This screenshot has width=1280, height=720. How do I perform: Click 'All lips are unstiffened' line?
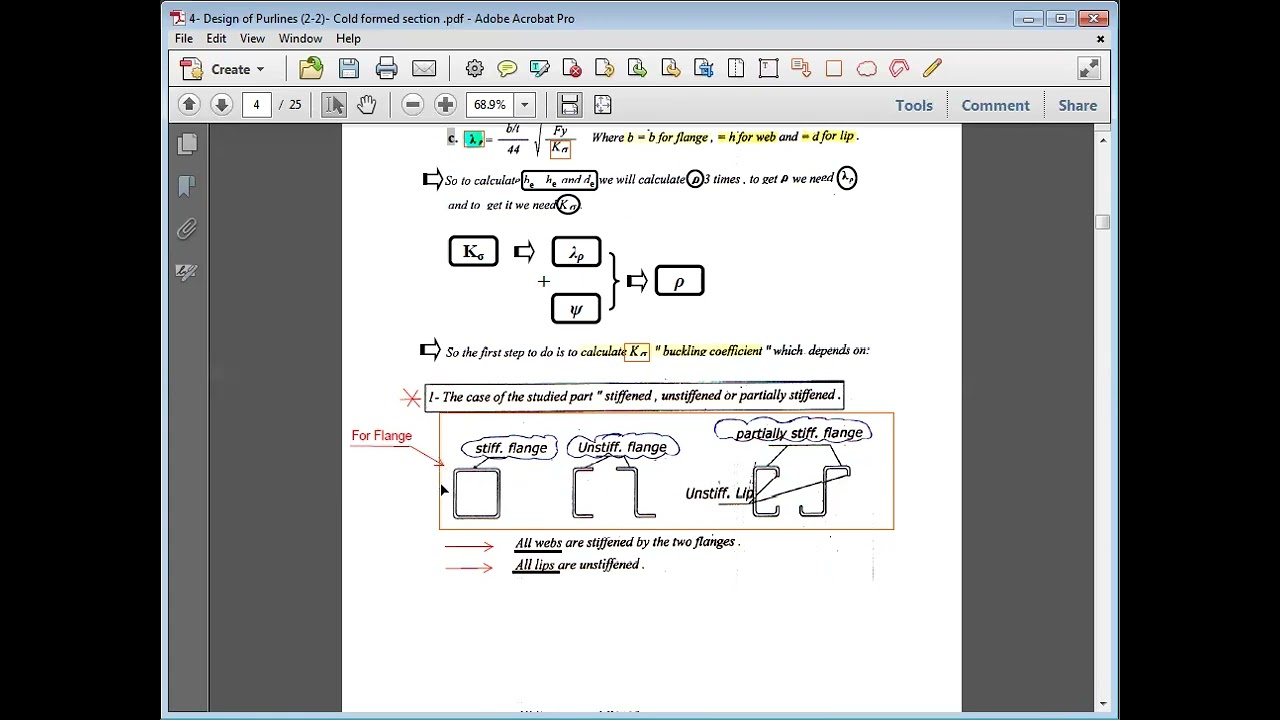click(579, 565)
